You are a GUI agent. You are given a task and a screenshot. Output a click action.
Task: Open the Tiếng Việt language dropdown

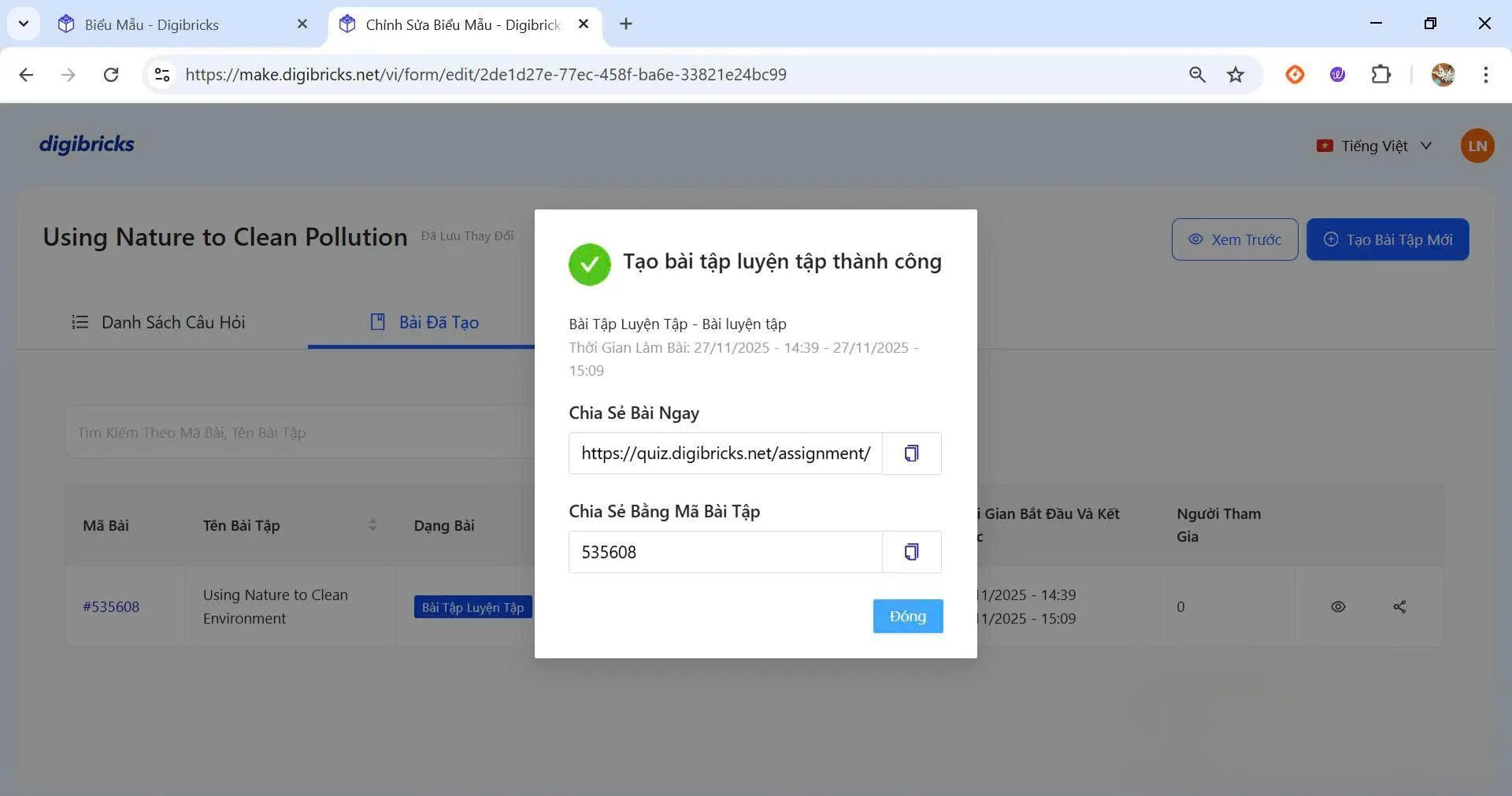tap(1374, 146)
